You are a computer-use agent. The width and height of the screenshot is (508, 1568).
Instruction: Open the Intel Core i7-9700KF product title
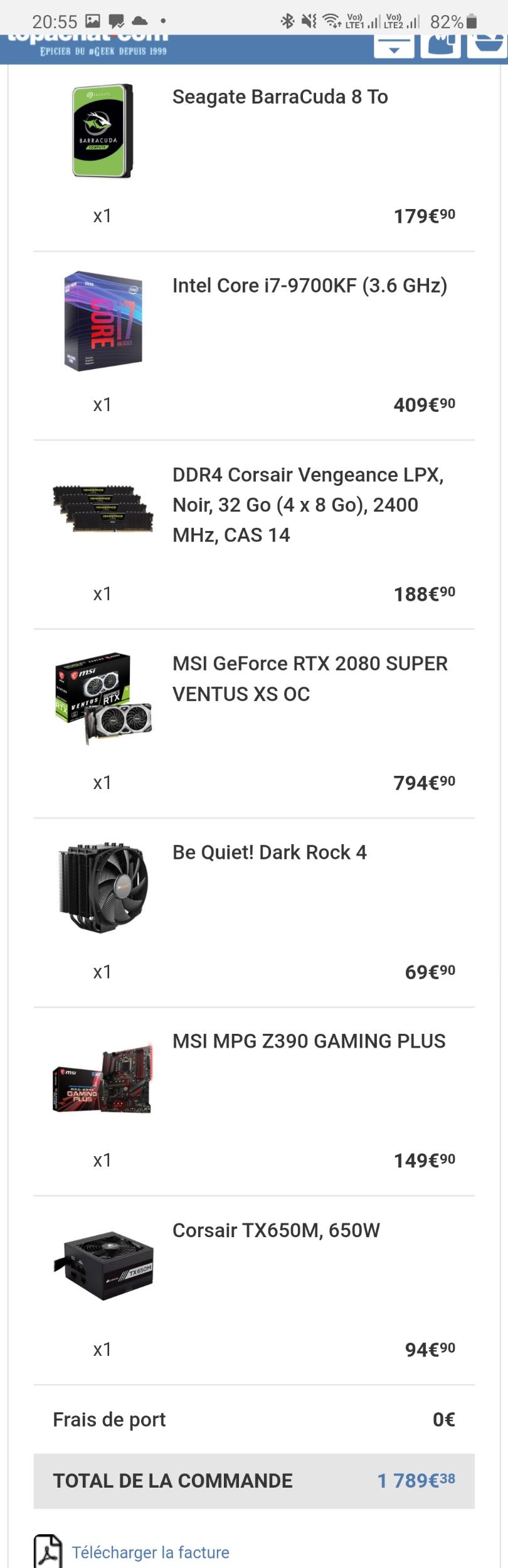310,286
